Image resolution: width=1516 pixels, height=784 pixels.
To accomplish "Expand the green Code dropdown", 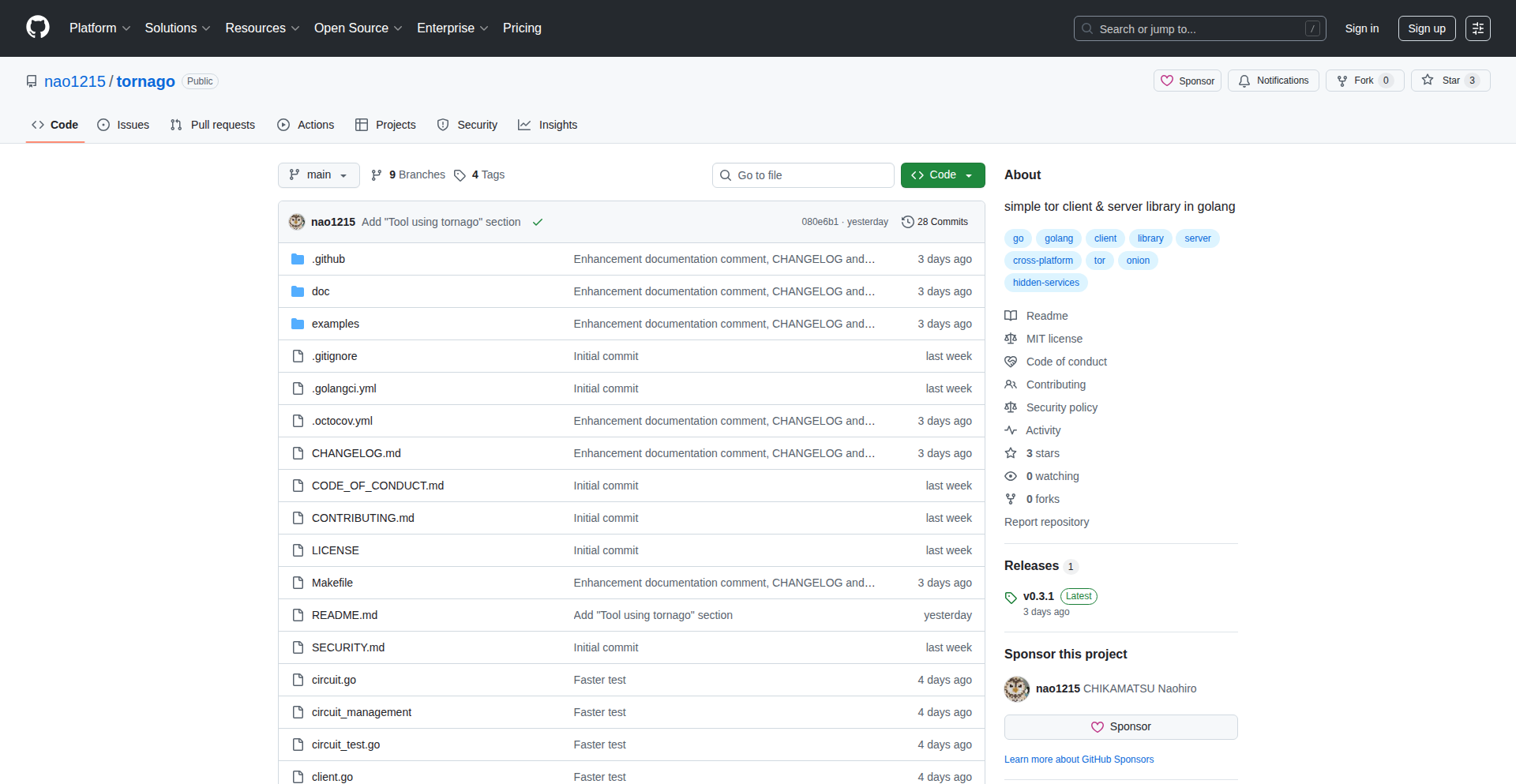I will tap(942, 174).
